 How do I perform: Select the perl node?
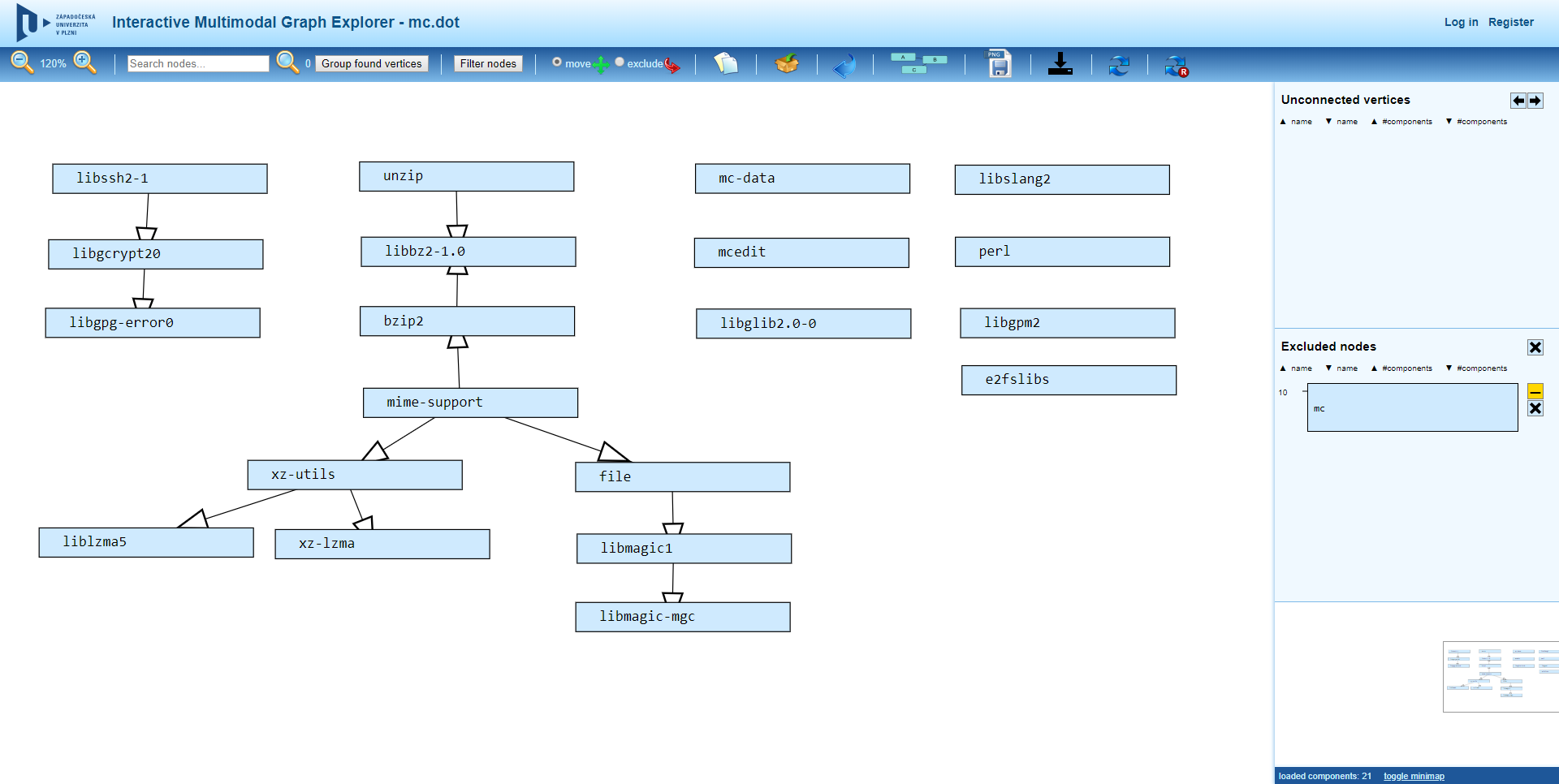pyautogui.click(x=1062, y=252)
